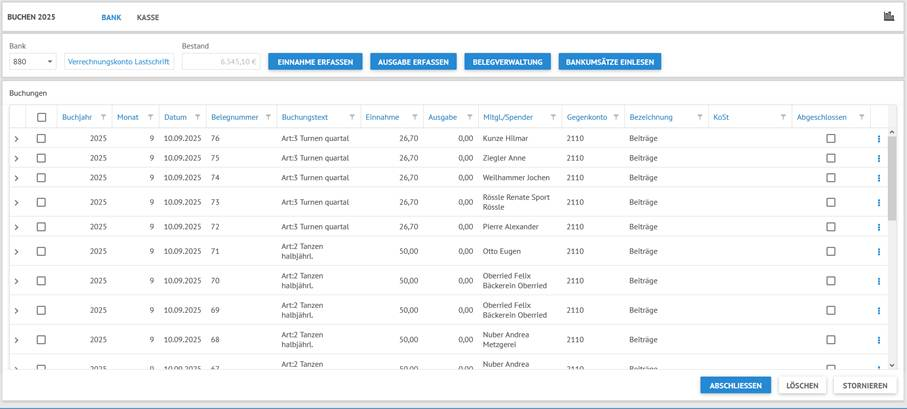
Task: Select row checkbox for Beleg 75
Action: point(41,158)
